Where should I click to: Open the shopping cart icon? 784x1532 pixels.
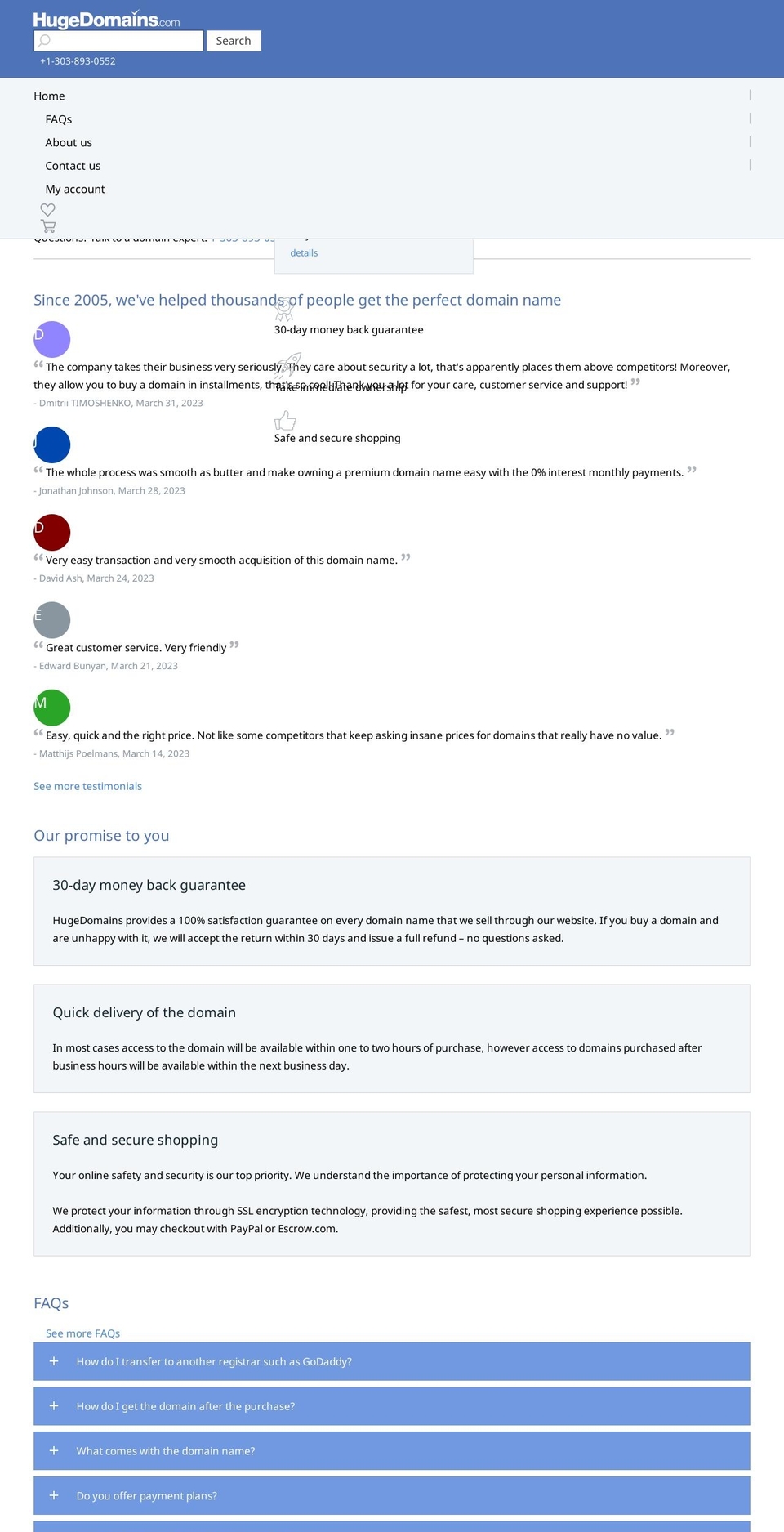click(x=48, y=226)
